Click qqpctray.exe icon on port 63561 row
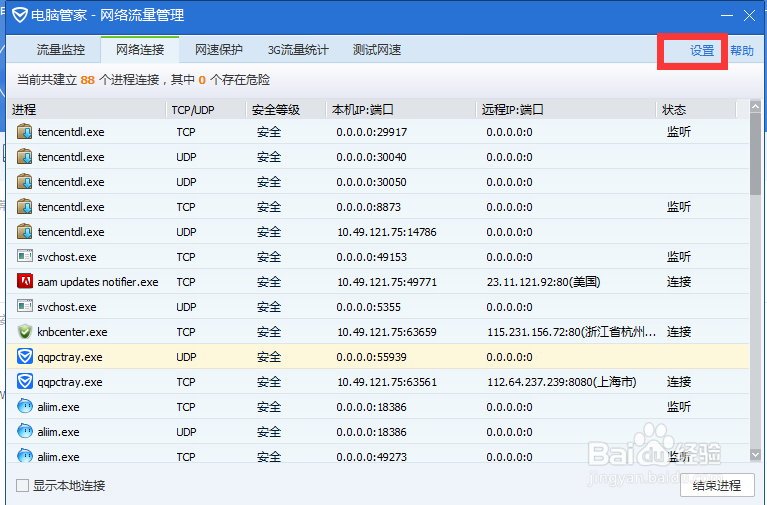Viewport: 767px width, 505px height. pos(24,381)
